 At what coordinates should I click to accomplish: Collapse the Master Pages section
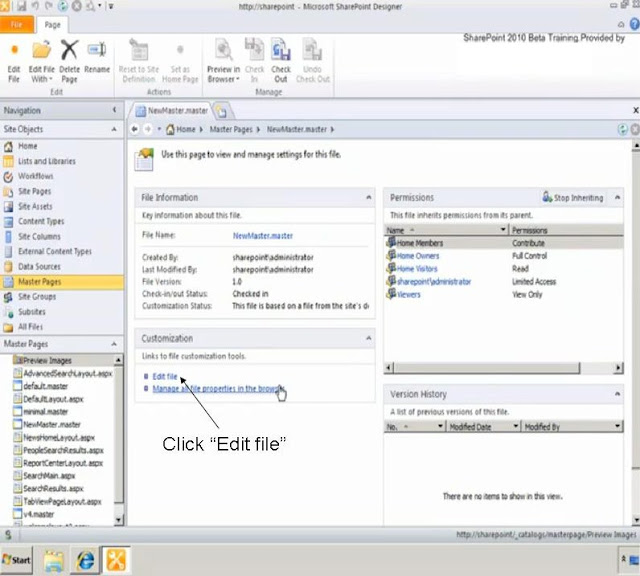(x=114, y=344)
